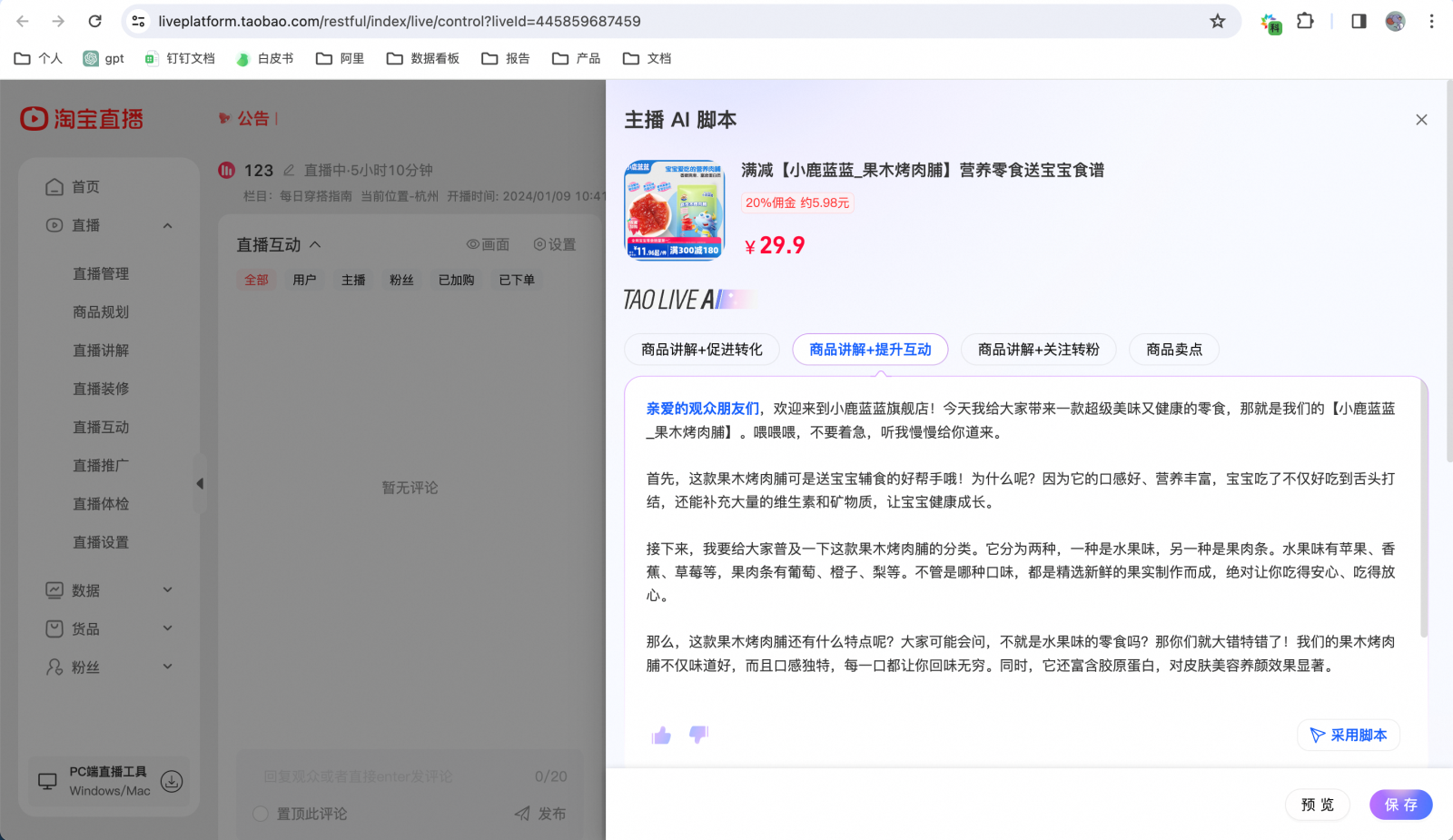Open 直播体检 in the sidebar
The height and width of the screenshot is (840, 1453).
point(101,504)
